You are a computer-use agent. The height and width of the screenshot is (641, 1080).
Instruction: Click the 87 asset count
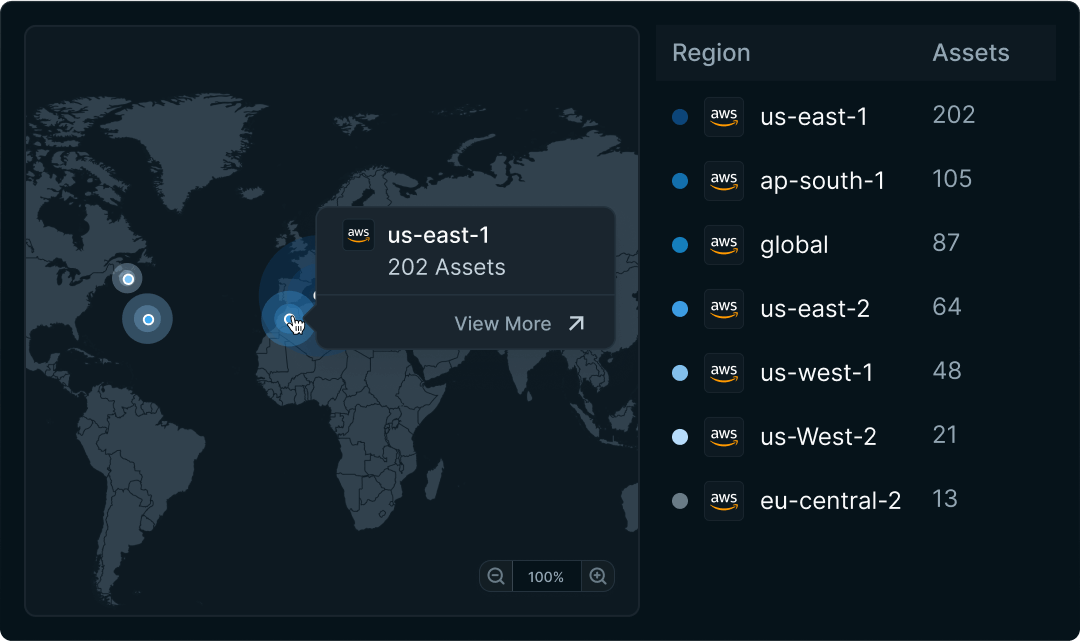pos(946,243)
